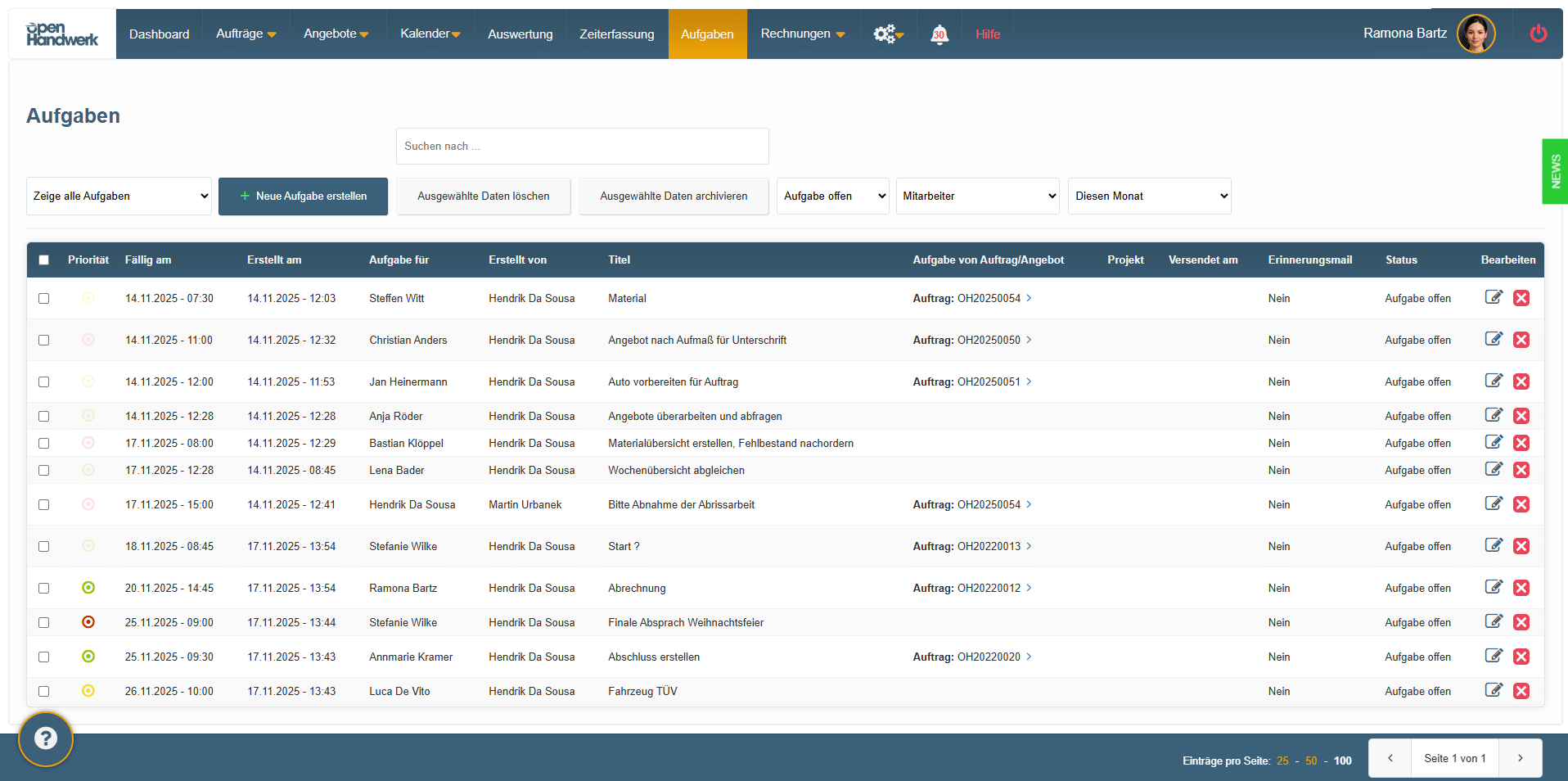Image resolution: width=1568 pixels, height=781 pixels.
Task: Expand the Mitarbeiter filter dropdown
Action: point(977,196)
